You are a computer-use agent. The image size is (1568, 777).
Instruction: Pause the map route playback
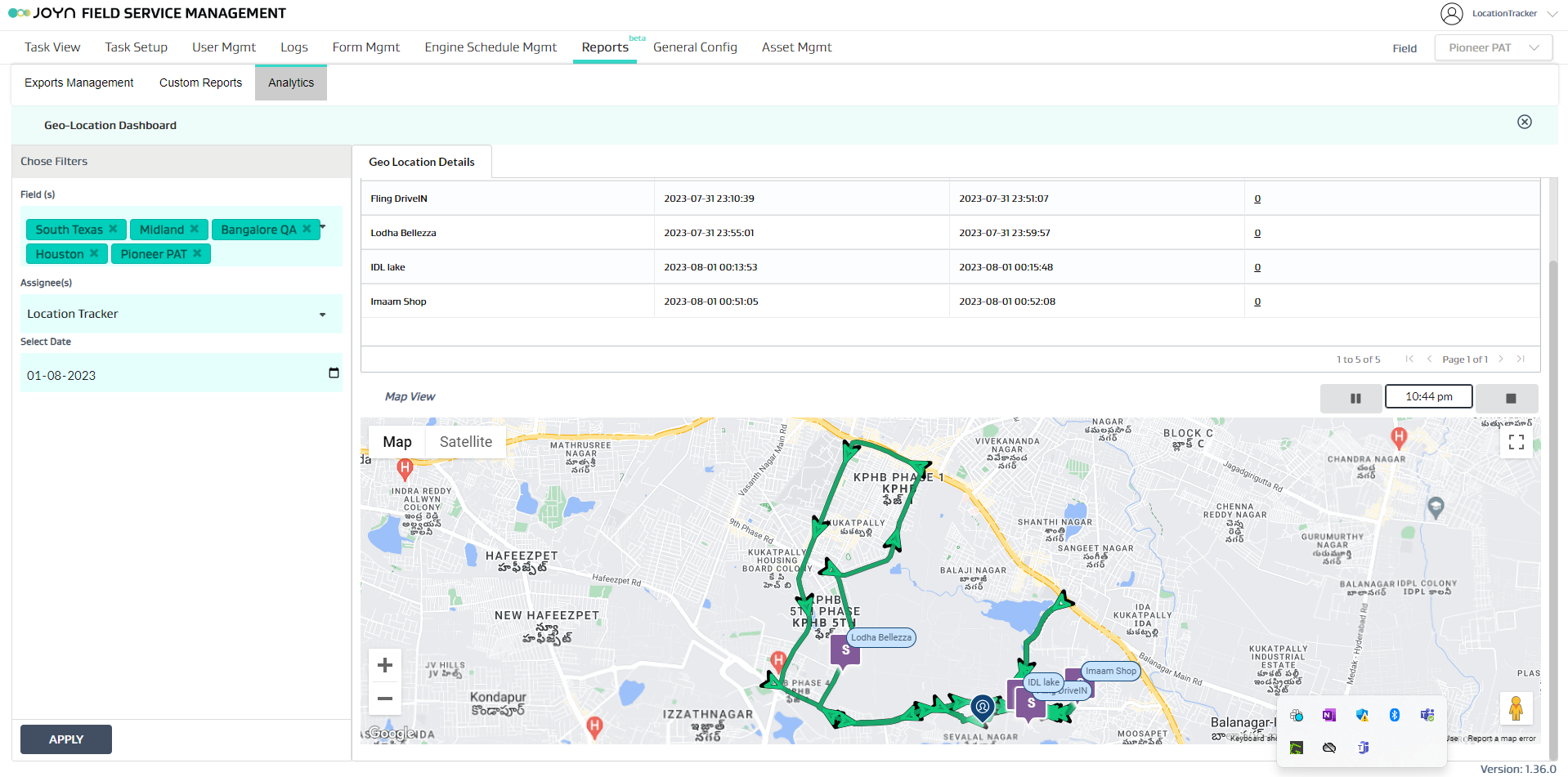point(1355,398)
